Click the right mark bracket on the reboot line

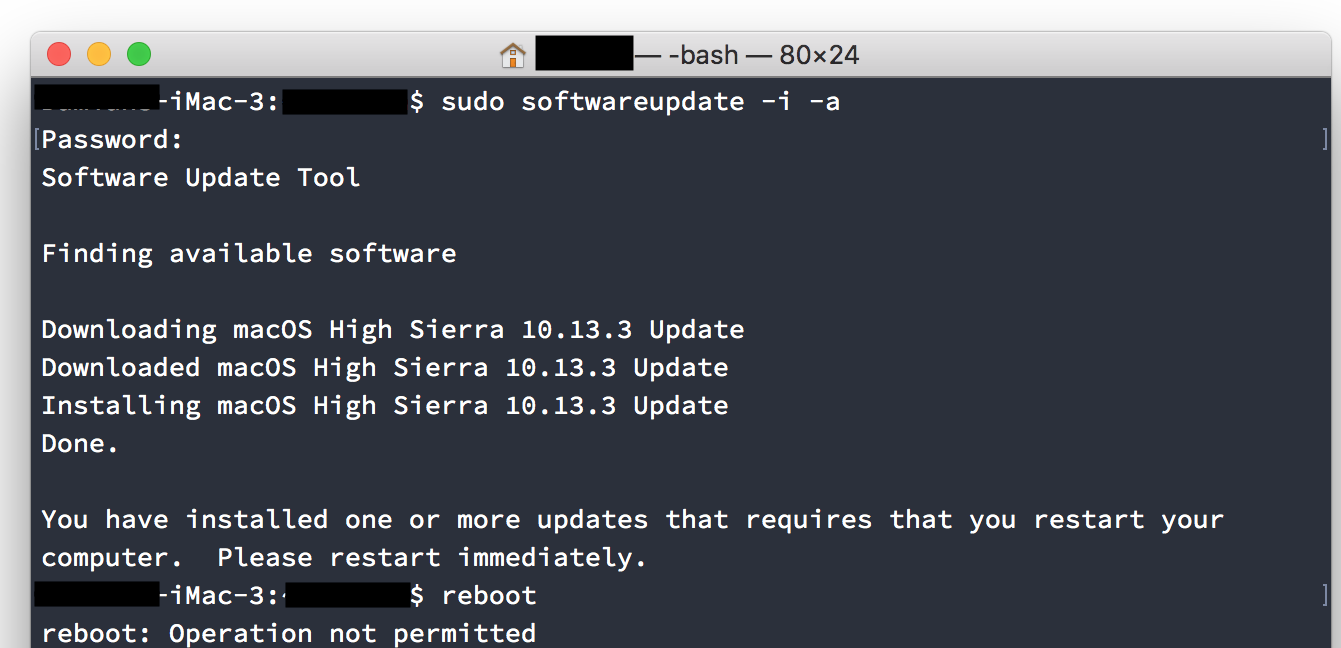[1325, 595]
